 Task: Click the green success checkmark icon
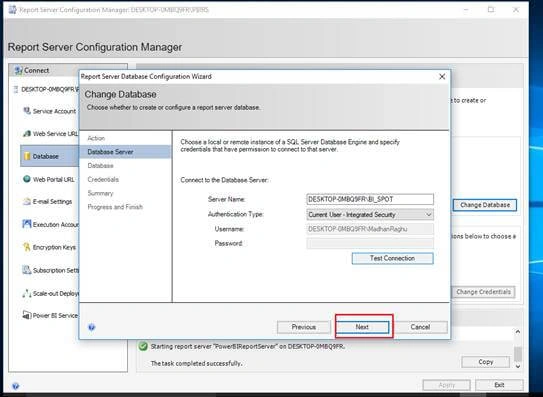tap(143, 346)
